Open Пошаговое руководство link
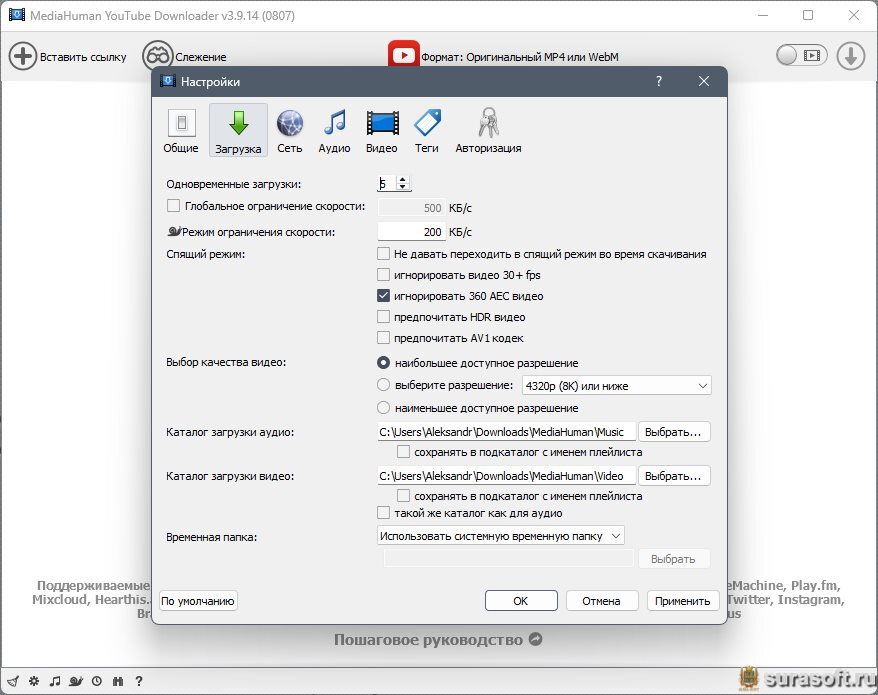The height and width of the screenshot is (695, 878). coord(438,640)
